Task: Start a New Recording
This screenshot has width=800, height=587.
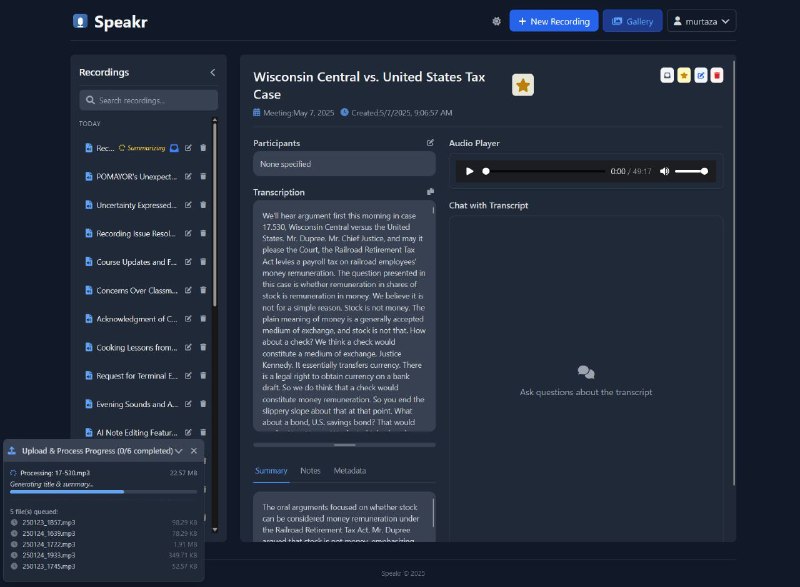Action: tap(553, 20)
